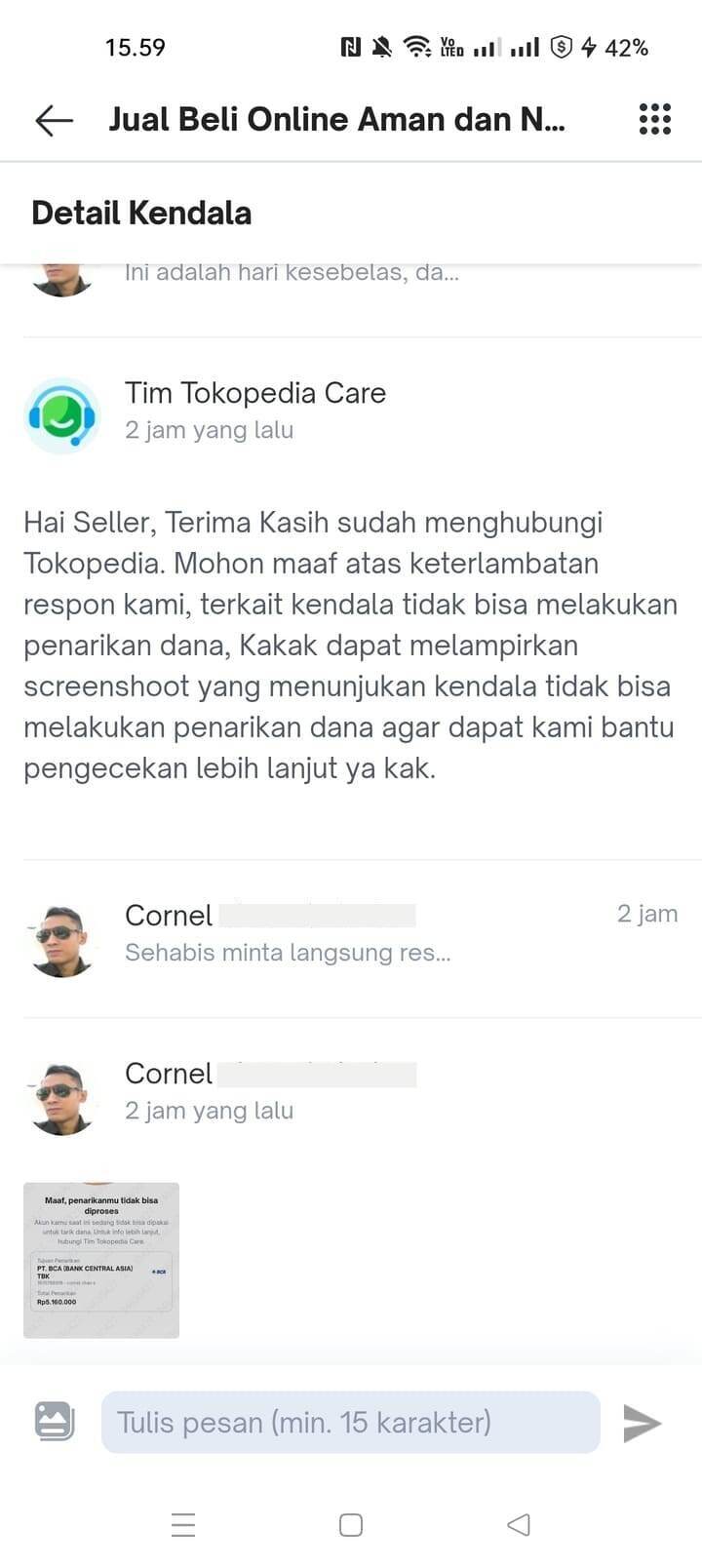Tap the image attachment icon
This screenshot has width=702, height=1568.
pyautogui.click(x=55, y=1421)
